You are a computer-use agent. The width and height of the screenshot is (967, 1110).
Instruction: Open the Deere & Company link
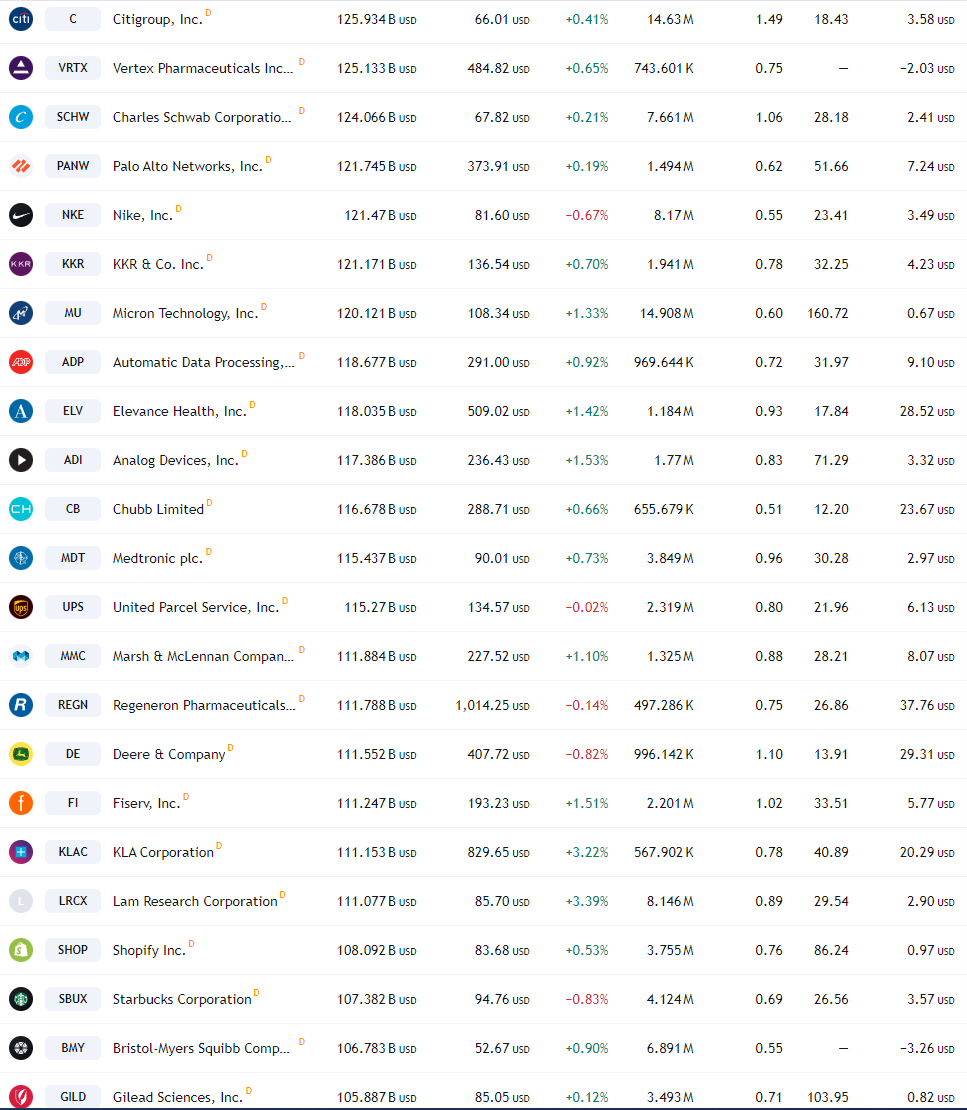click(169, 755)
